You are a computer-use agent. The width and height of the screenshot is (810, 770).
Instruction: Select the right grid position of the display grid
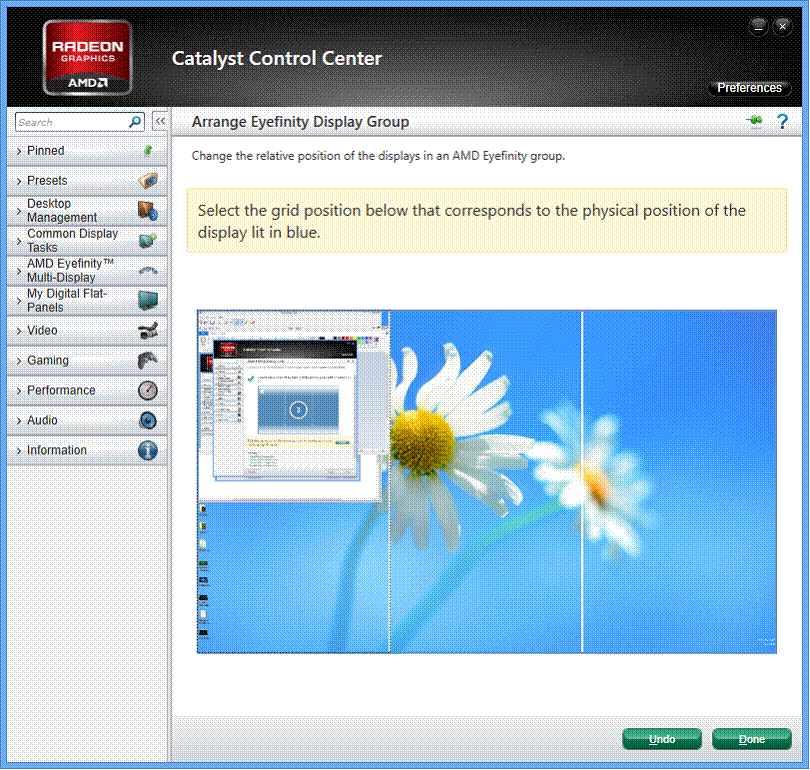679,481
